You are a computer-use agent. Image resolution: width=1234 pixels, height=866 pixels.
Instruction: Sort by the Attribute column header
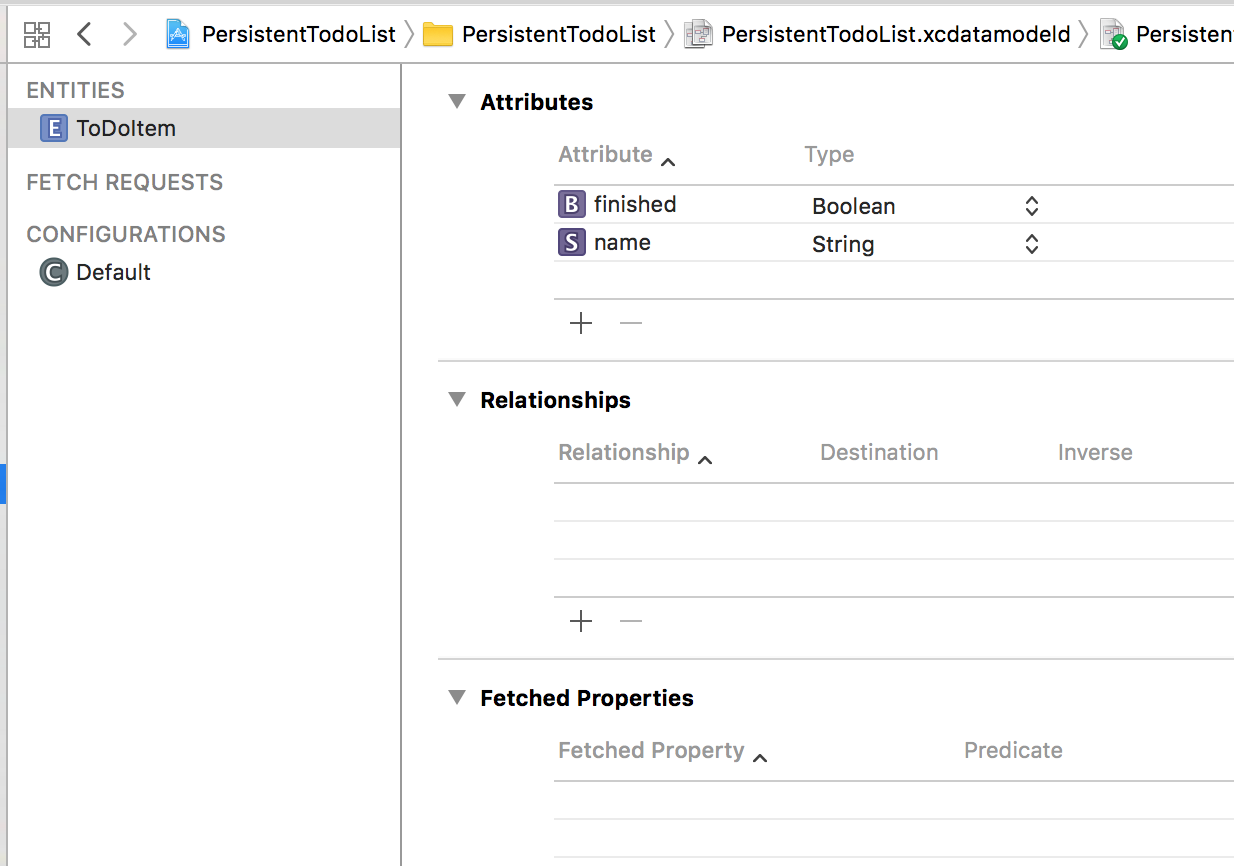(x=605, y=155)
